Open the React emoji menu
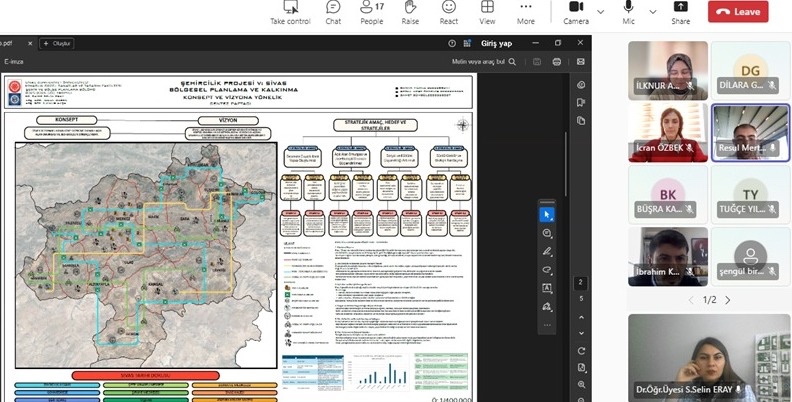Screen dimensions: 792x402 click(x=449, y=12)
